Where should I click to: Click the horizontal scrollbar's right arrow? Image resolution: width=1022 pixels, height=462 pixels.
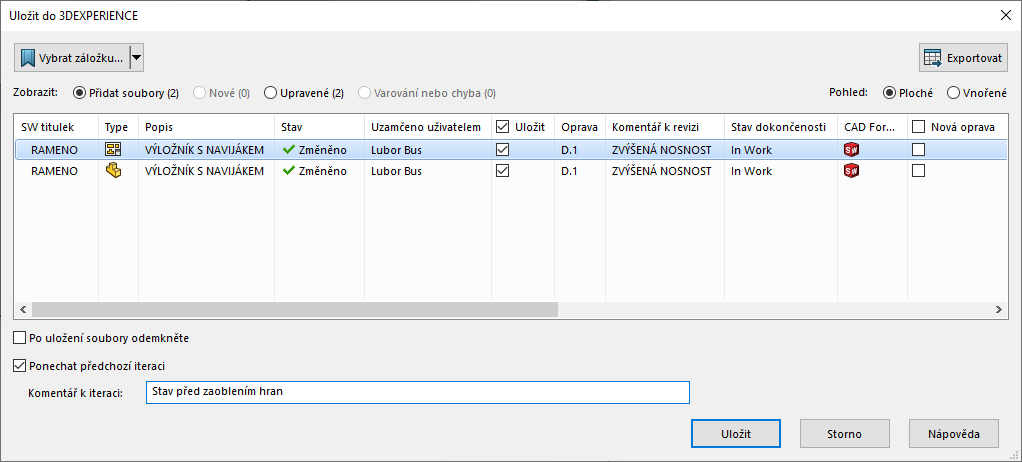coord(997,310)
